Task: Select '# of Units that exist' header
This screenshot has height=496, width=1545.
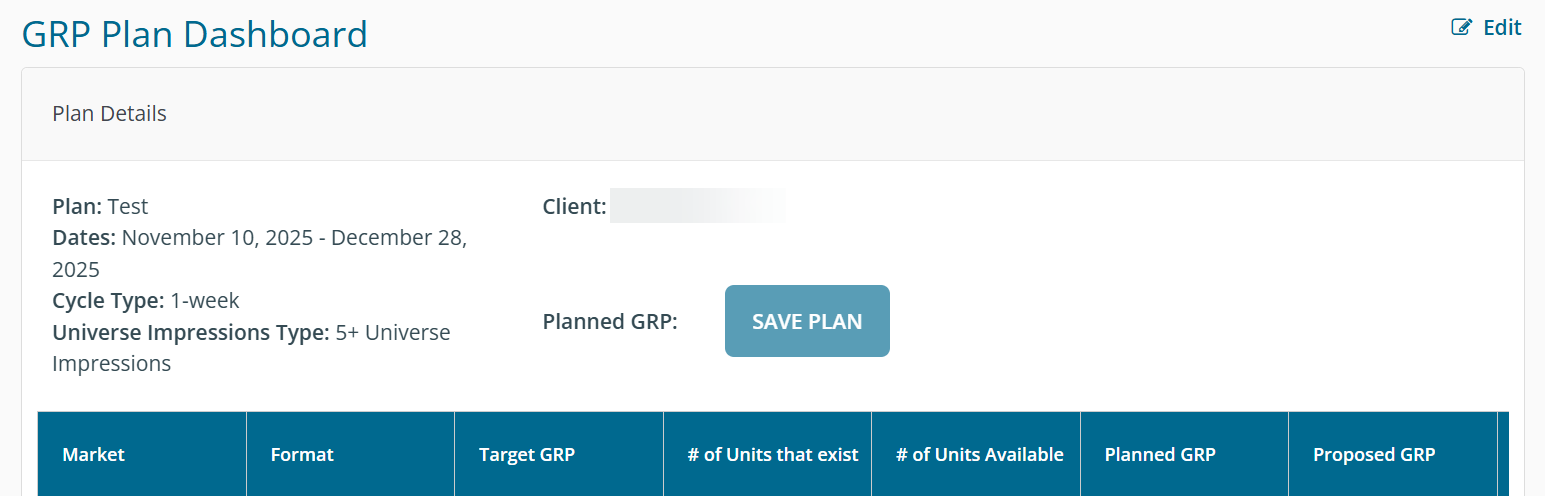Action: pyautogui.click(x=773, y=455)
